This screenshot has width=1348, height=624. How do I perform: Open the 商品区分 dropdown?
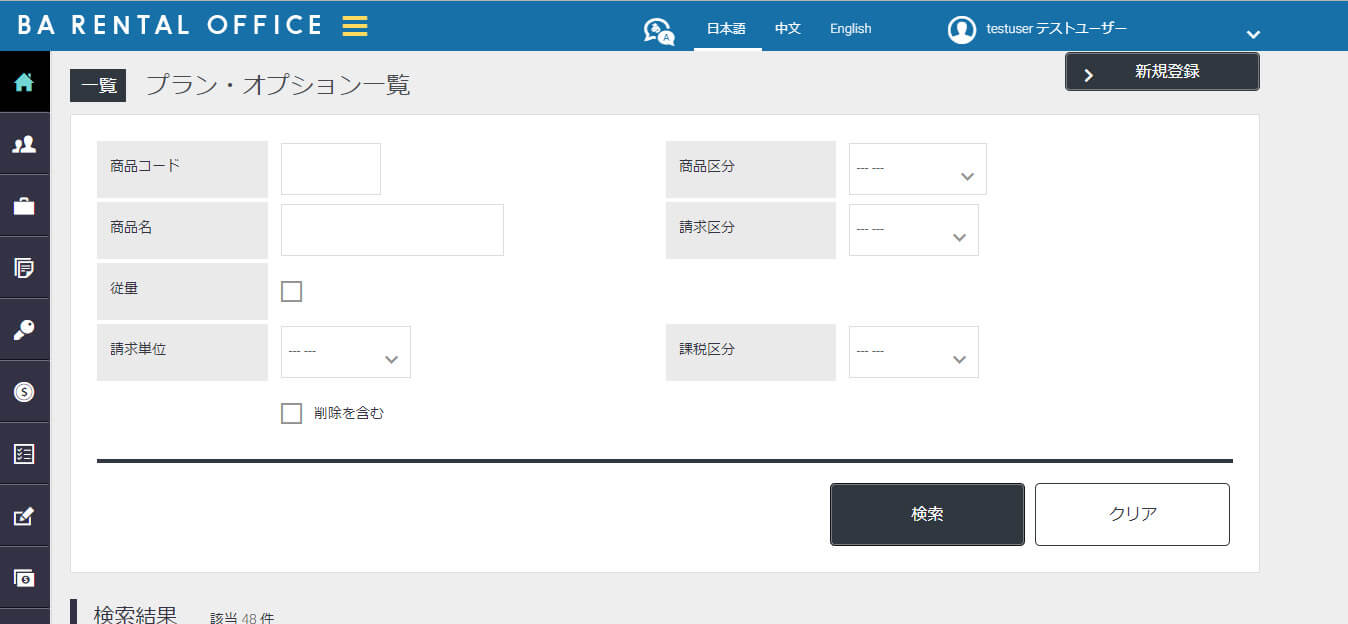point(917,169)
